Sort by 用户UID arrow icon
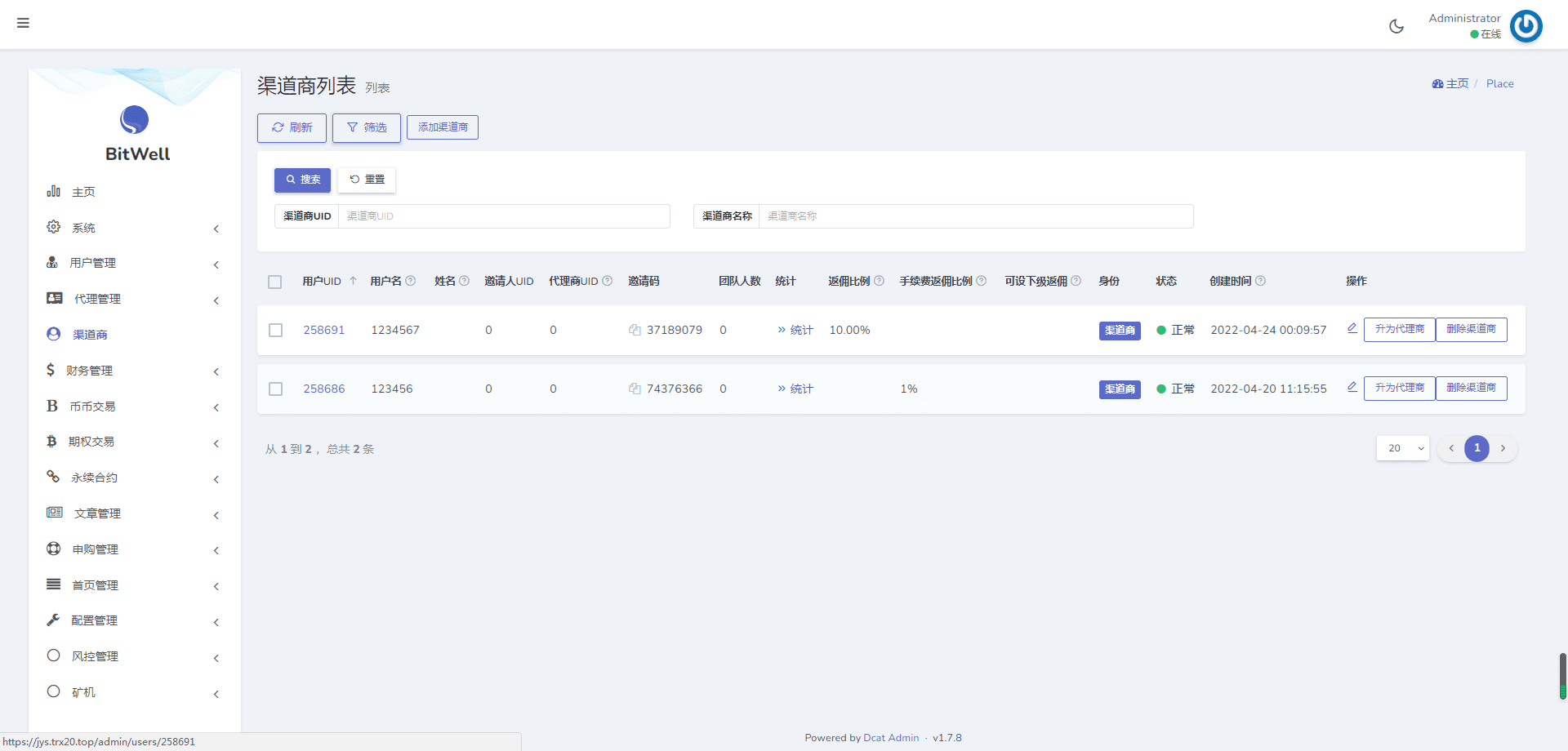1568x751 pixels. 353,281
